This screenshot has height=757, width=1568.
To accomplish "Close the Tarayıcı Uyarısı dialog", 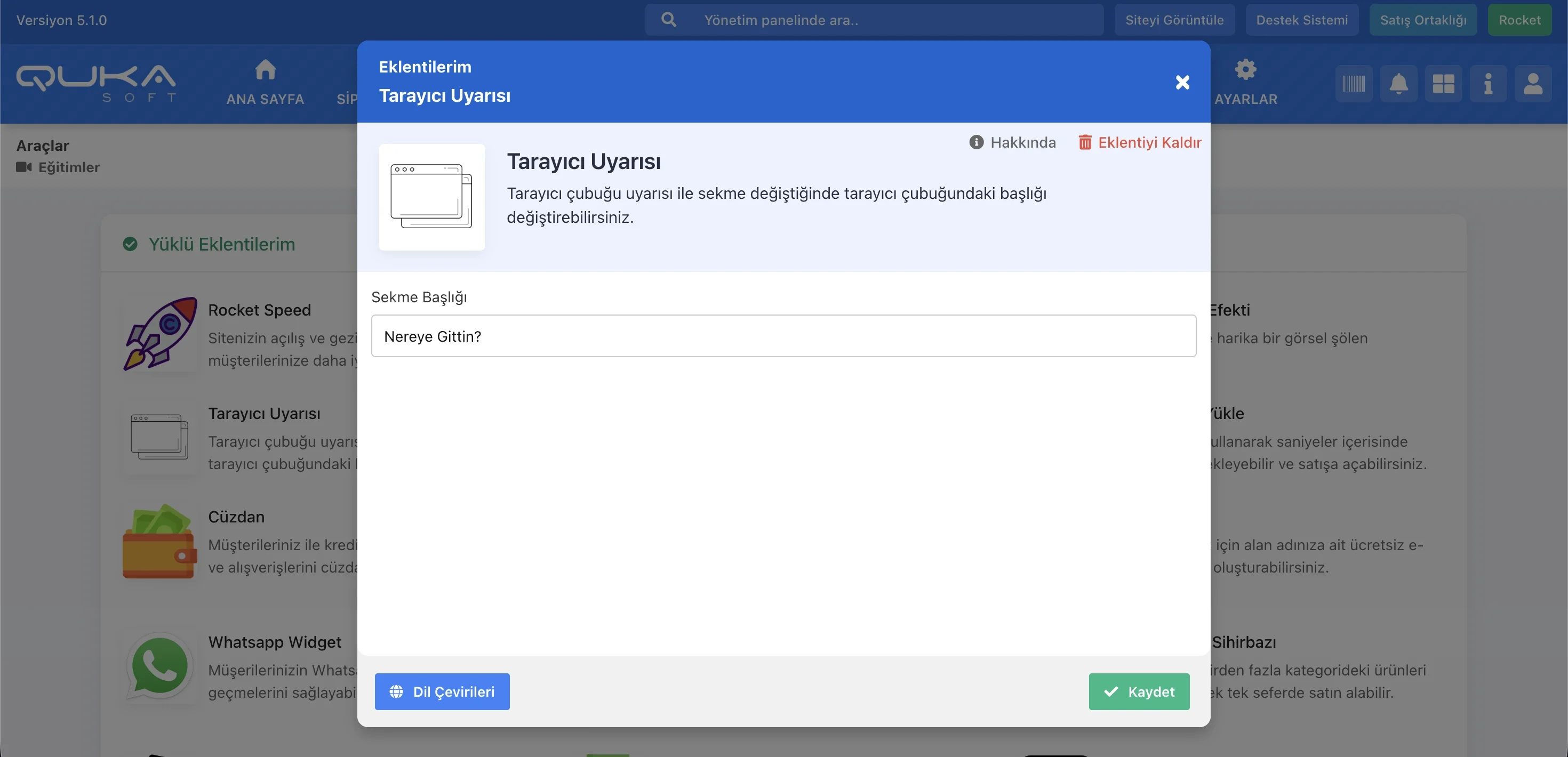I will coord(1182,82).
